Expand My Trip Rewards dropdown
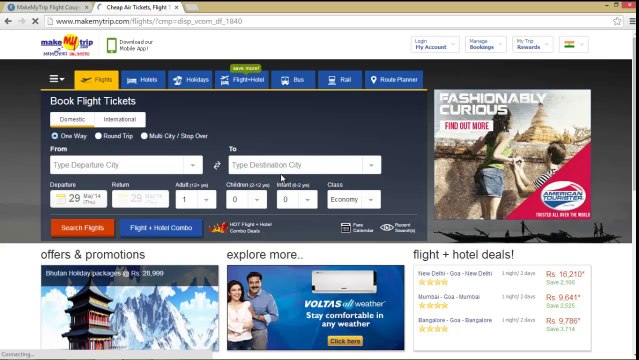 [533, 44]
